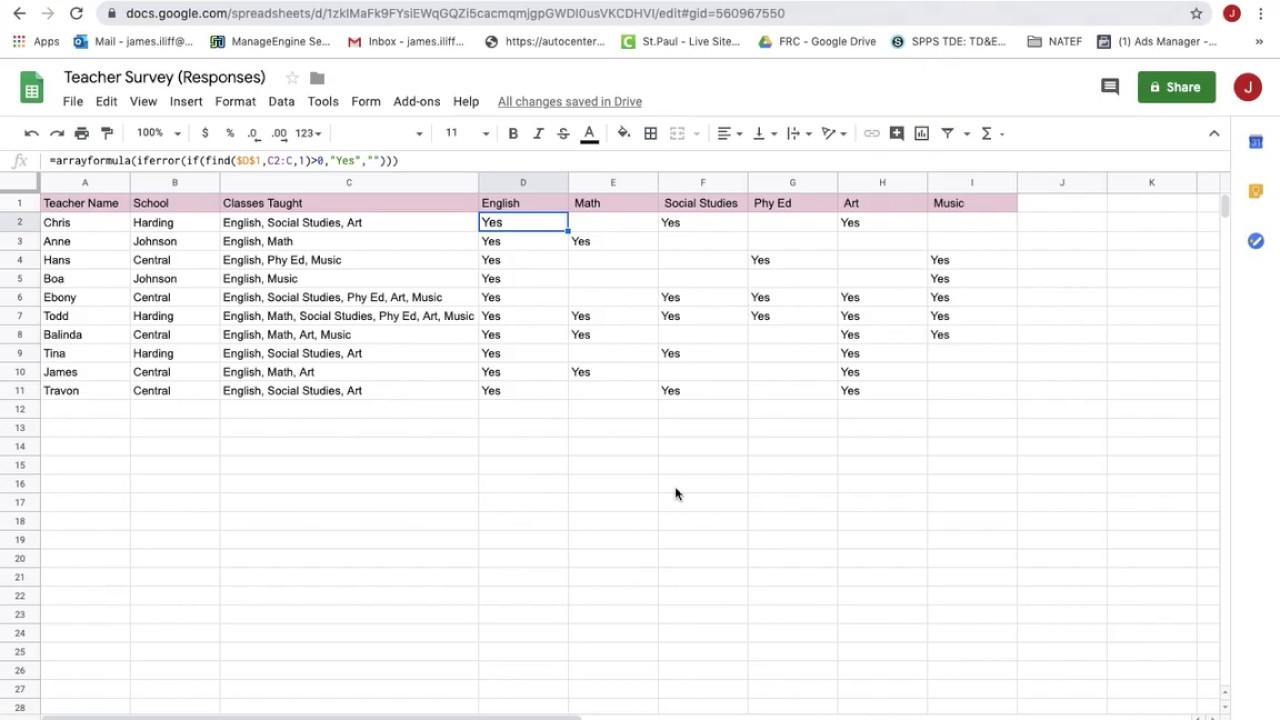The image size is (1280, 720).
Task: Open the text color picker
Action: point(589,134)
